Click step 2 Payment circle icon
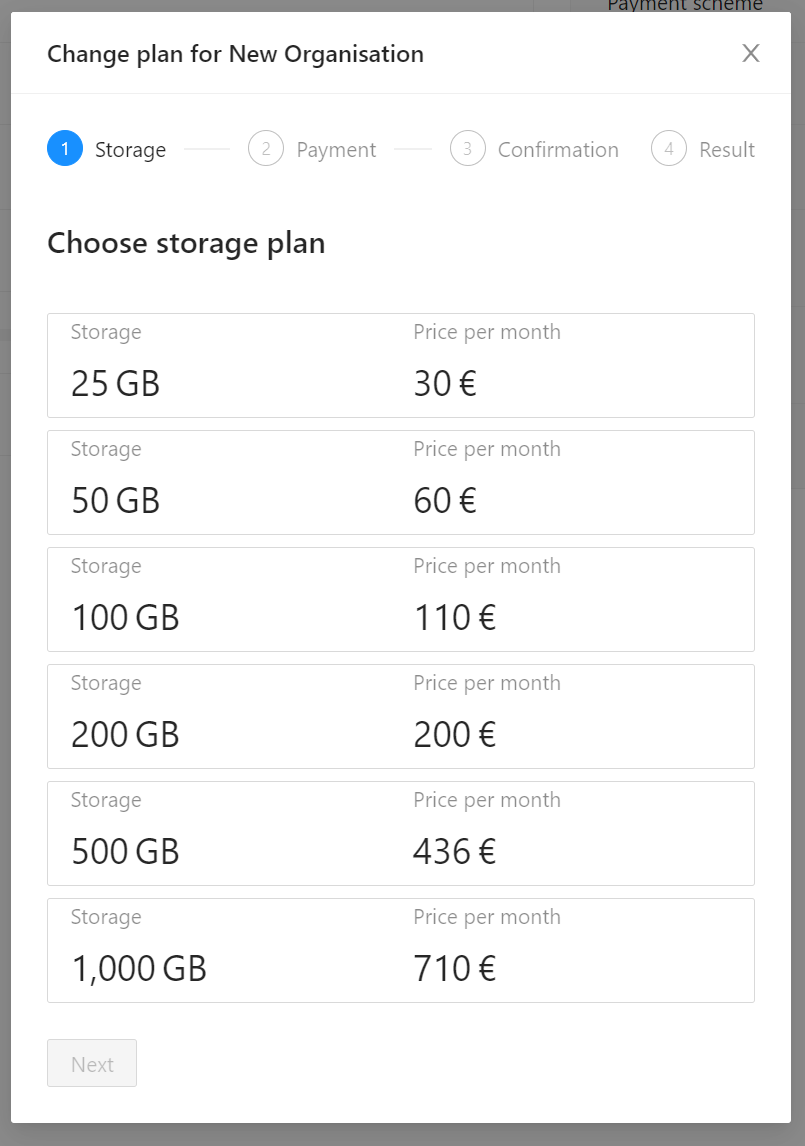 click(x=266, y=149)
